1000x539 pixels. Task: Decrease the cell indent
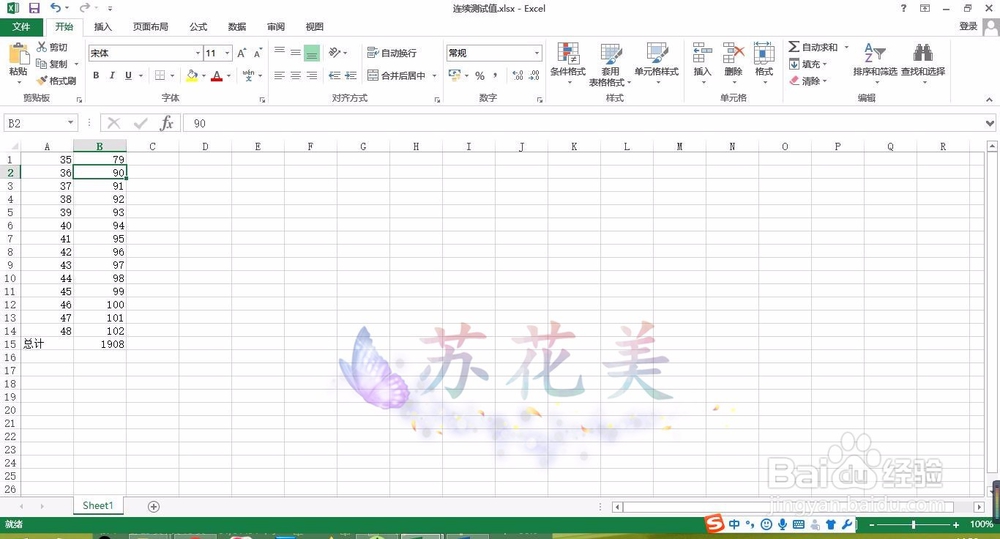pyautogui.click(x=334, y=75)
